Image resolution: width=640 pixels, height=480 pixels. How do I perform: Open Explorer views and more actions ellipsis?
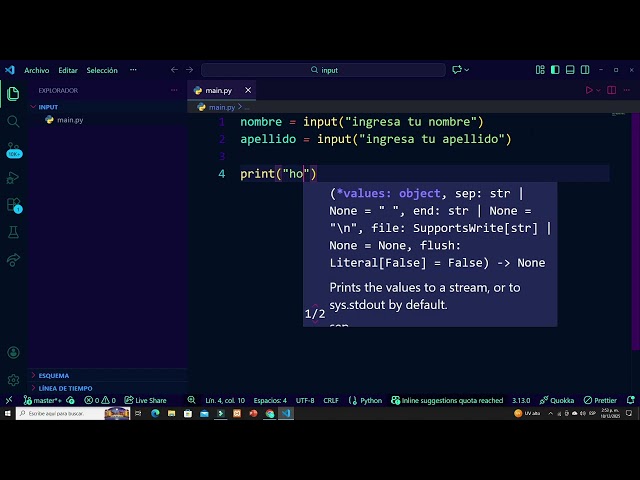coord(174,90)
